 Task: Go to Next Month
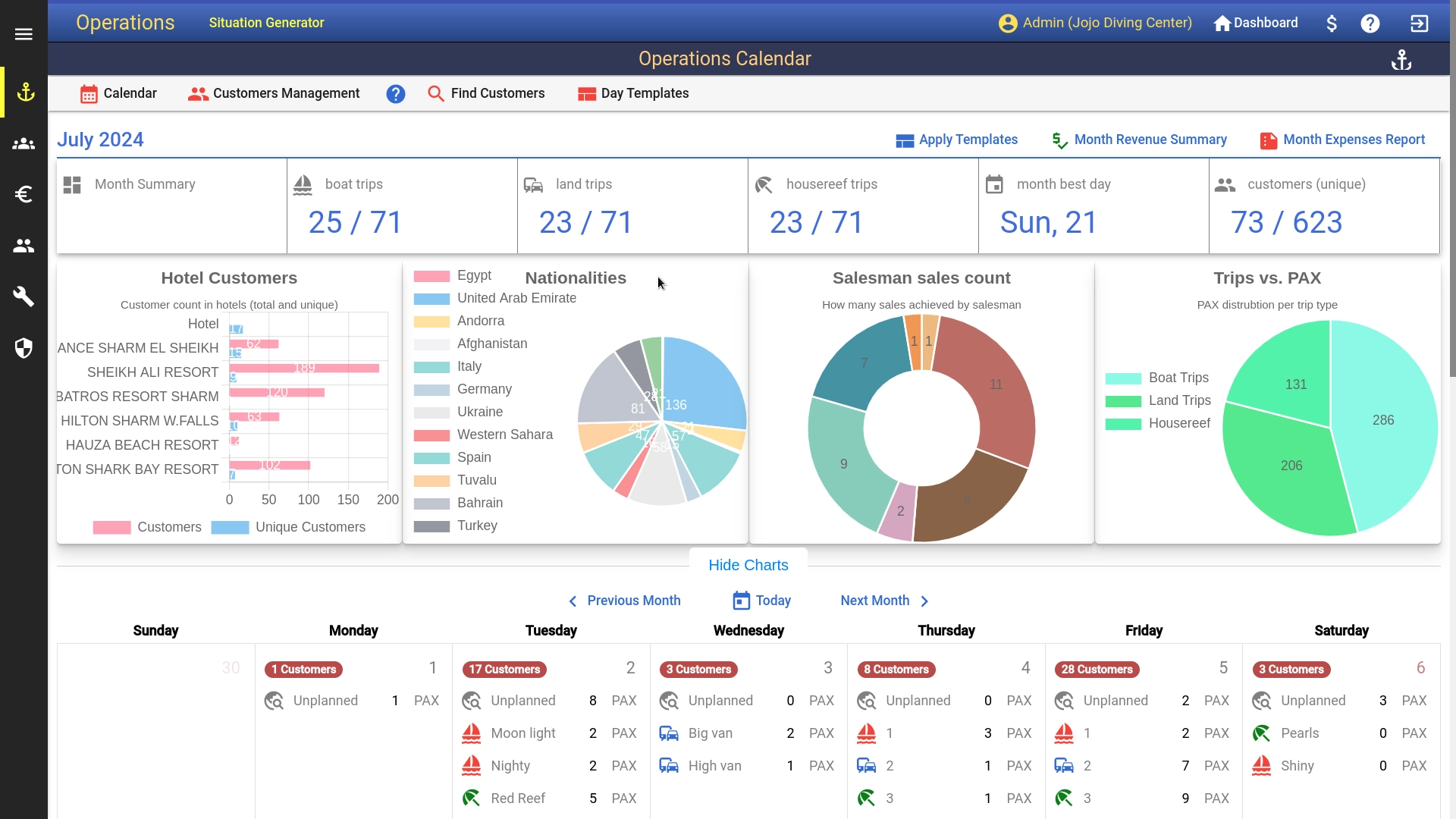[x=885, y=601]
